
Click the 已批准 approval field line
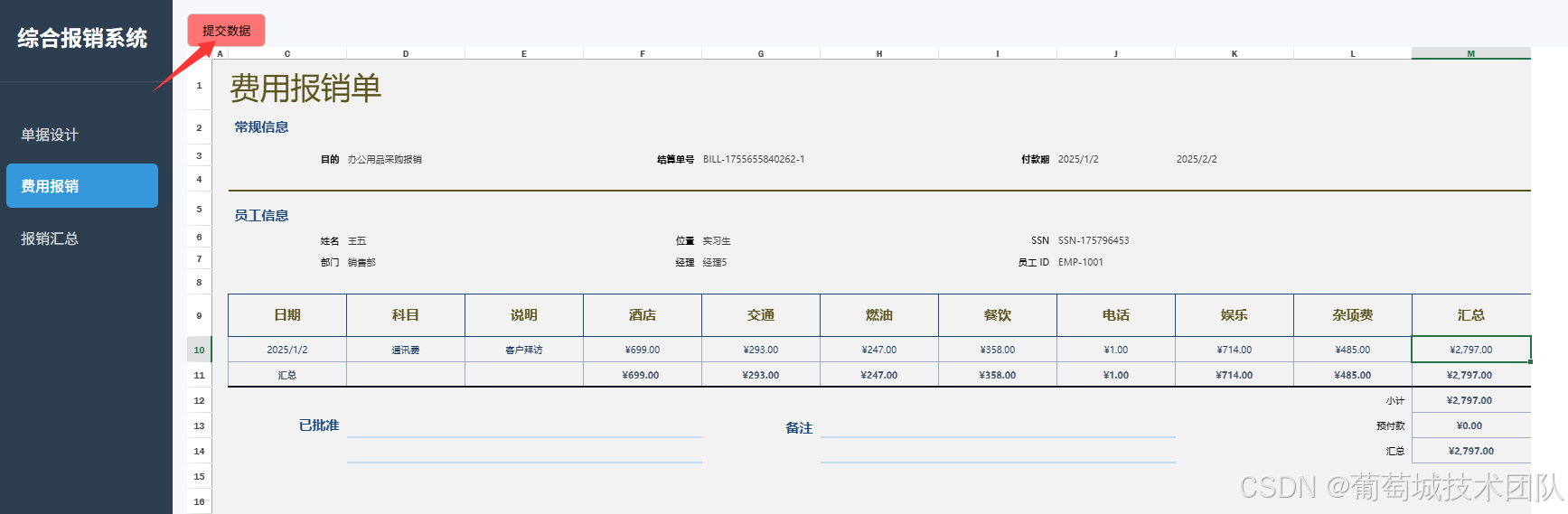click(x=524, y=425)
